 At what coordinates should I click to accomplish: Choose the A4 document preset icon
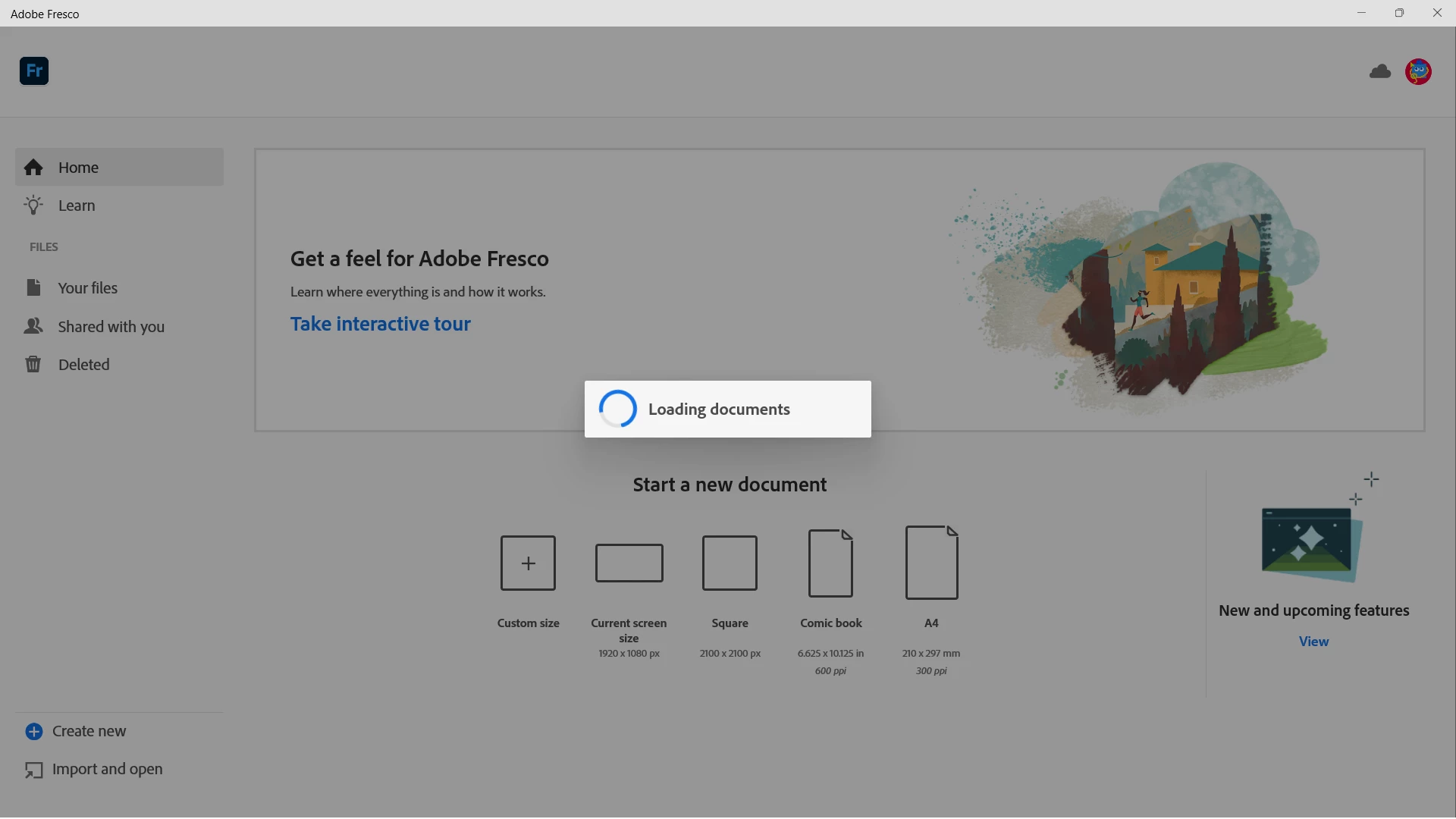click(x=931, y=563)
